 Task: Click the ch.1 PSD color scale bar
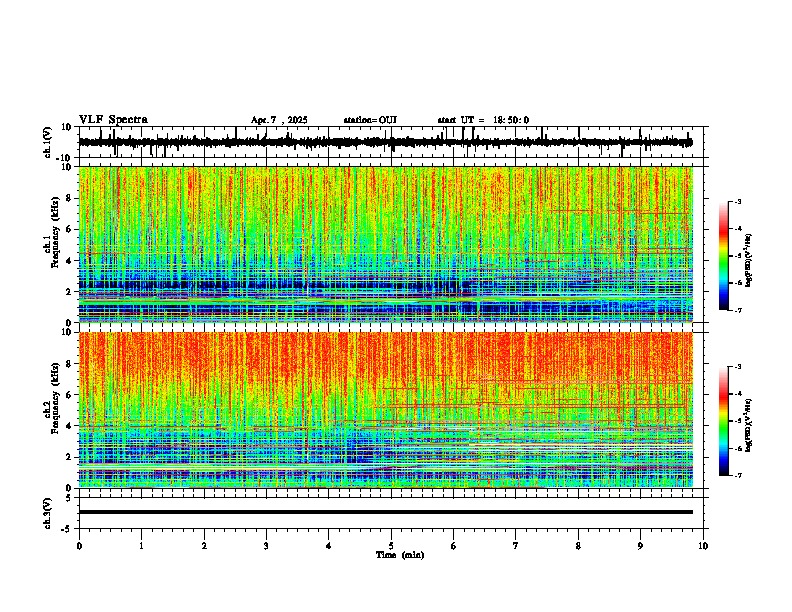724,256
